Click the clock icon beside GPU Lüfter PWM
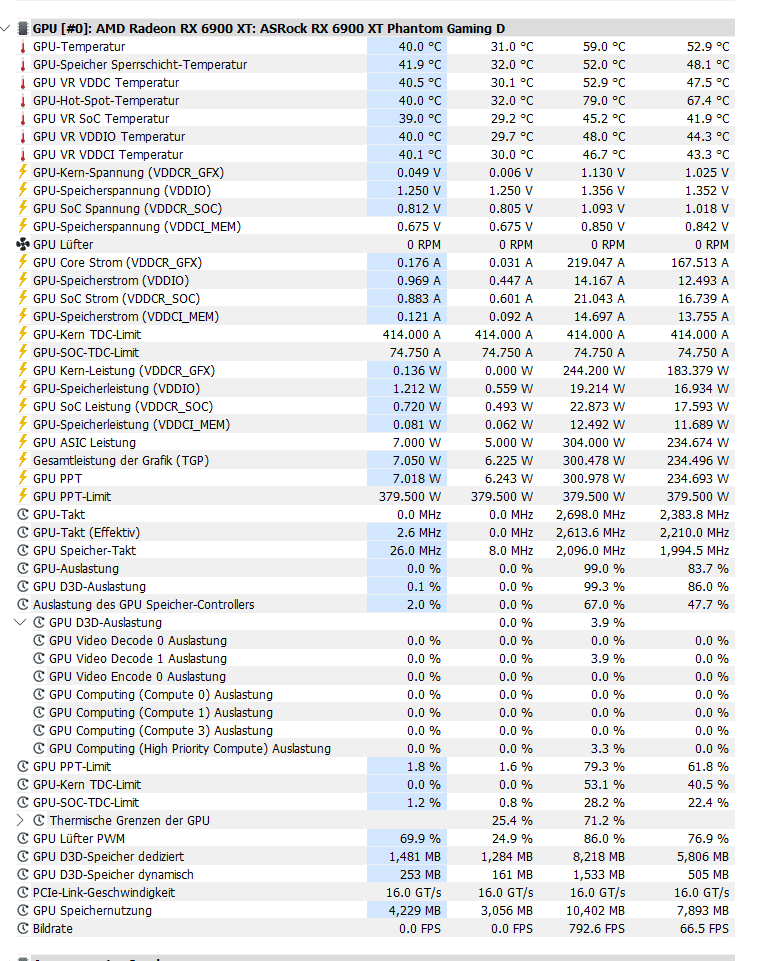The width and height of the screenshot is (757, 961). coord(23,838)
